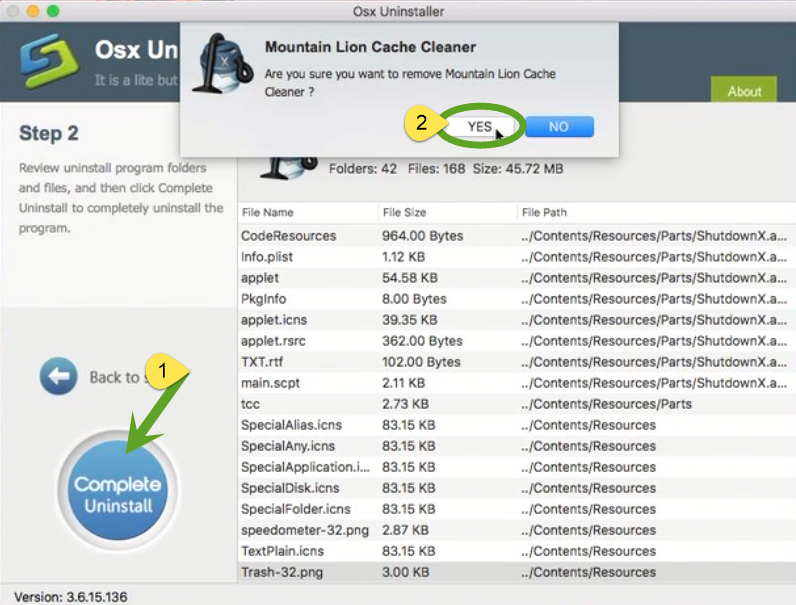
Task: Select the Info.plist file row
Action: click(516, 257)
